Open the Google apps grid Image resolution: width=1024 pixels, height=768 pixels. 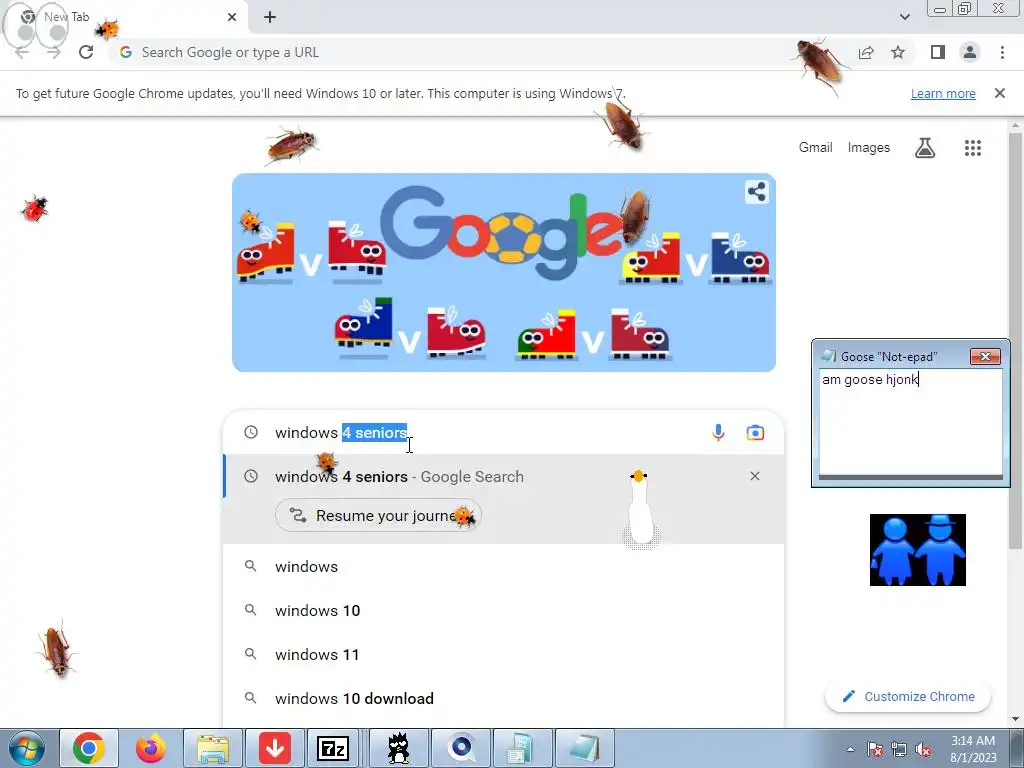(x=972, y=148)
